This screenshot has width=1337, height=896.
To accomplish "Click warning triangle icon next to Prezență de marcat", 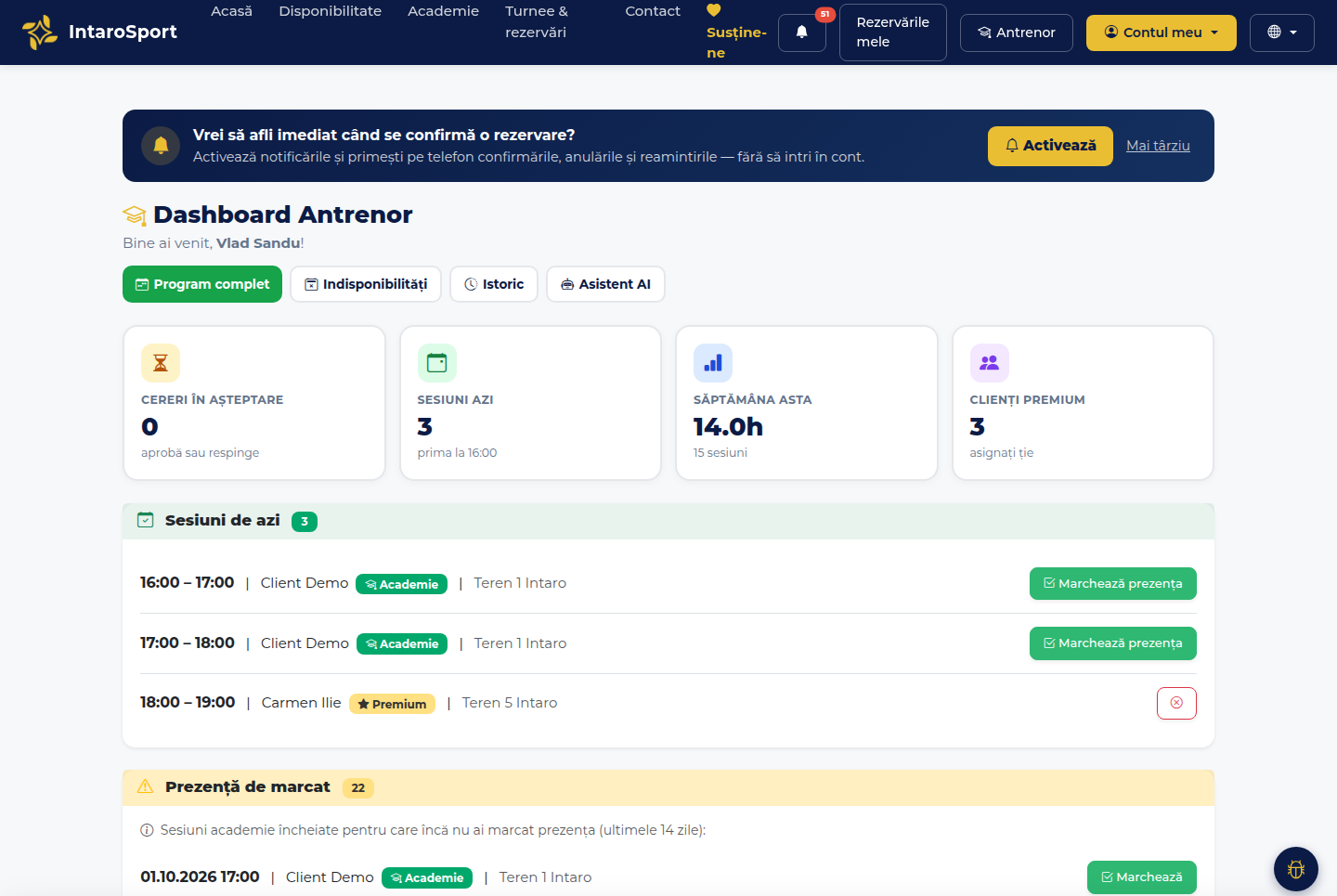I will pyautogui.click(x=146, y=786).
